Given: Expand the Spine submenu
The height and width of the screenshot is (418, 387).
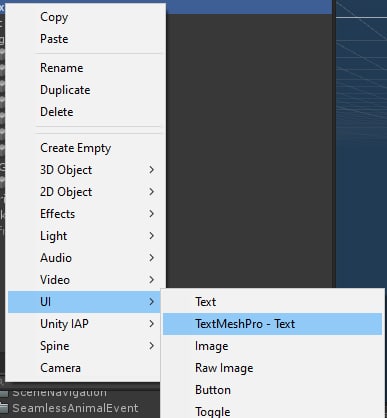Looking at the screenshot, I should (x=85, y=346).
